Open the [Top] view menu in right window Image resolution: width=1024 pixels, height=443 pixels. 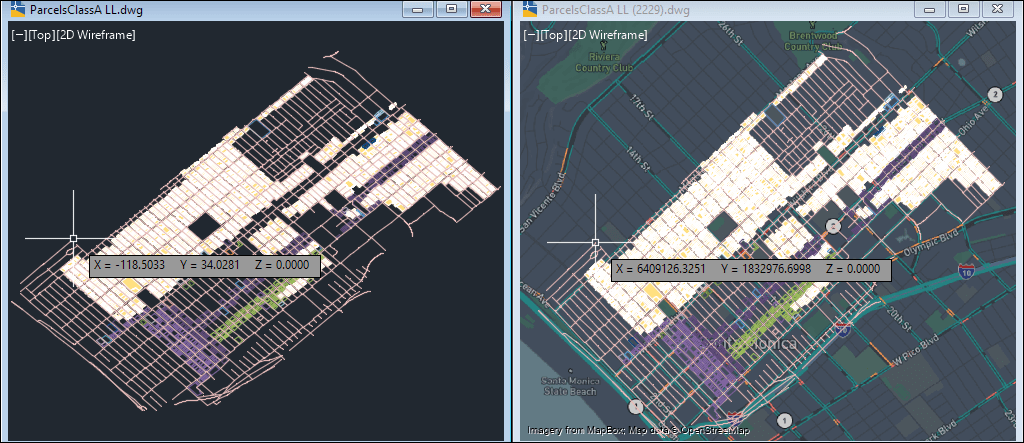coord(552,35)
